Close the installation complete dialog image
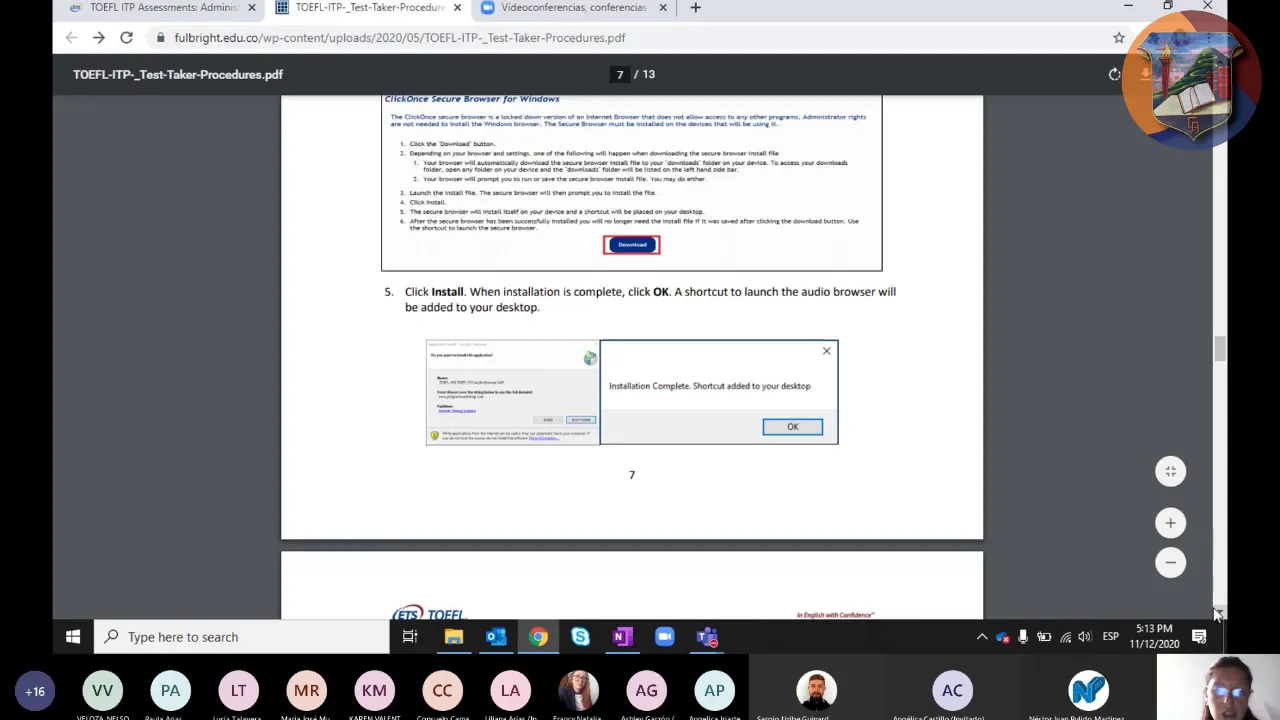Viewport: 1280px width, 720px height. 826,351
